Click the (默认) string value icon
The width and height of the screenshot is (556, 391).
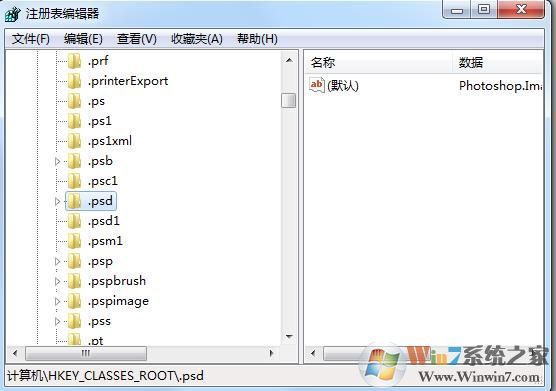(317, 85)
